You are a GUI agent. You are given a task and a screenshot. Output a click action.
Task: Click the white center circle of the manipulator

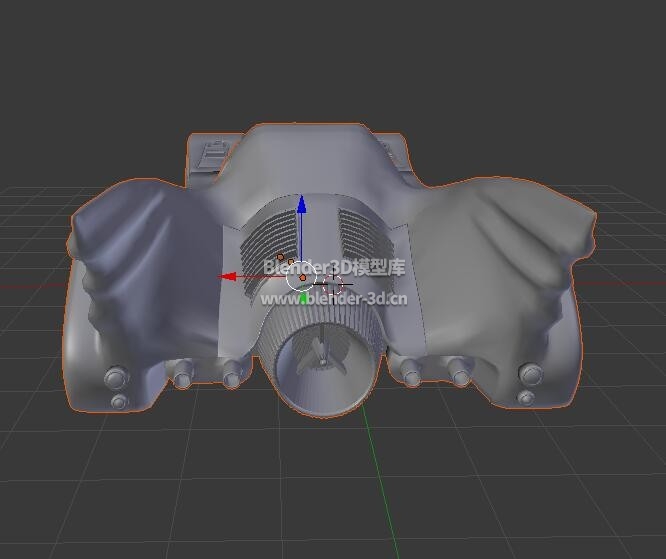pos(301,277)
